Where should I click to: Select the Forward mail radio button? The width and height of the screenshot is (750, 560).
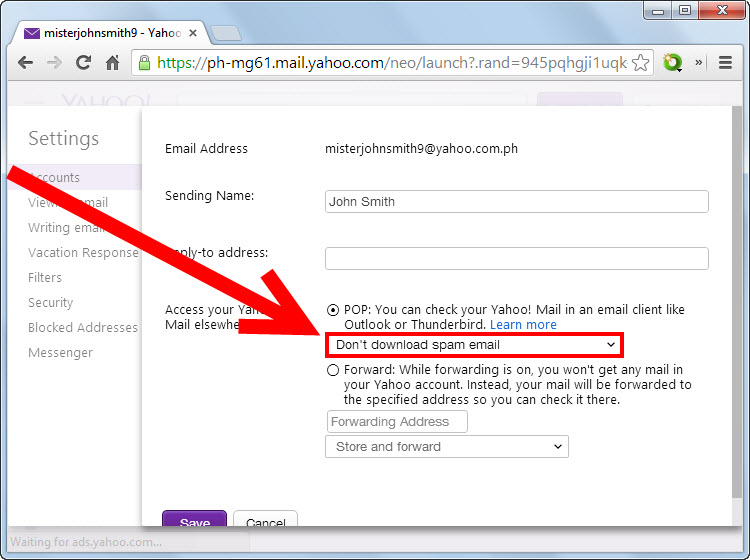(x=333, y=370)
